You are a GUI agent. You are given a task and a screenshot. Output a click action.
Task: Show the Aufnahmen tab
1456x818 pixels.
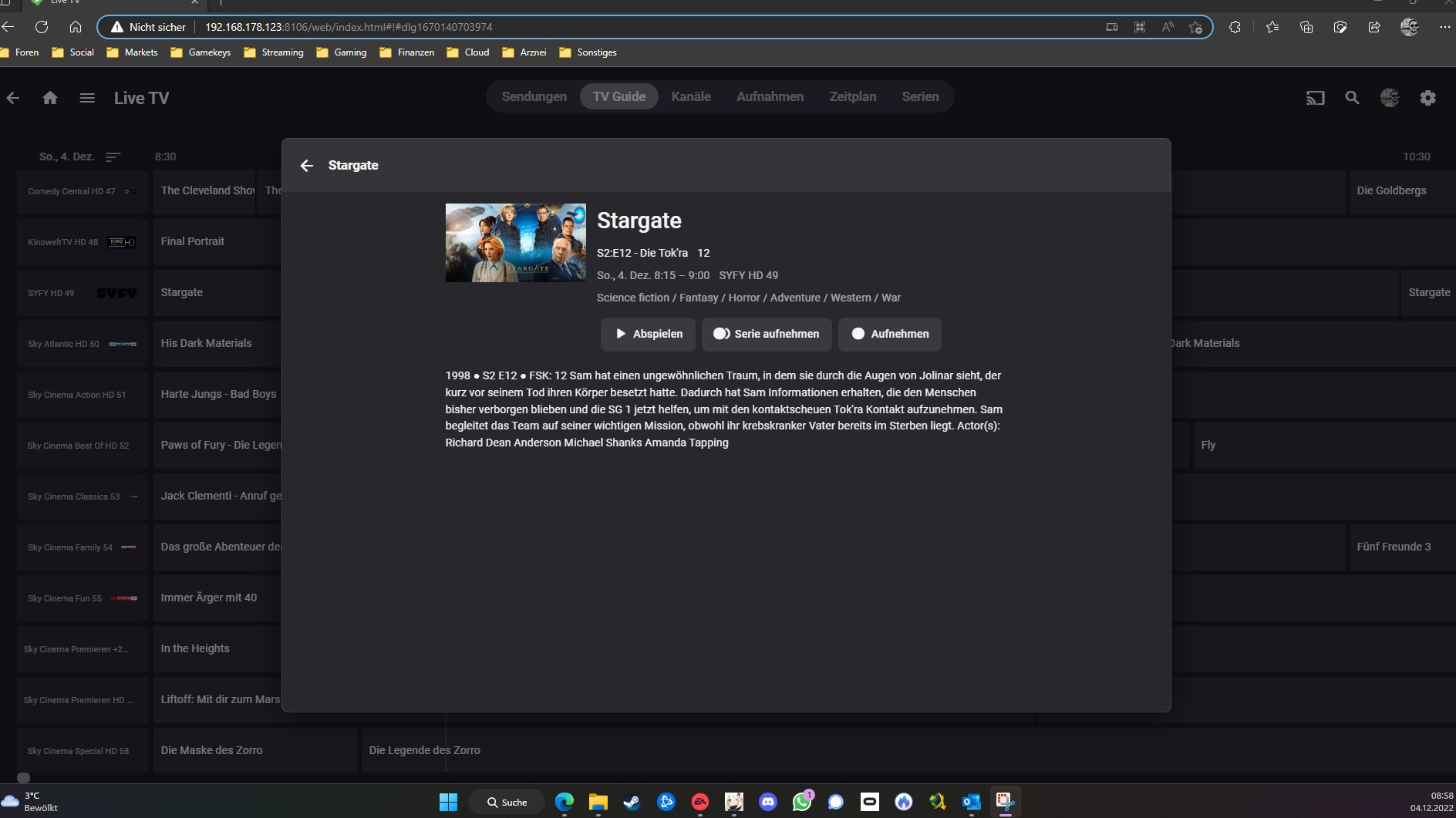pos(770,97)
